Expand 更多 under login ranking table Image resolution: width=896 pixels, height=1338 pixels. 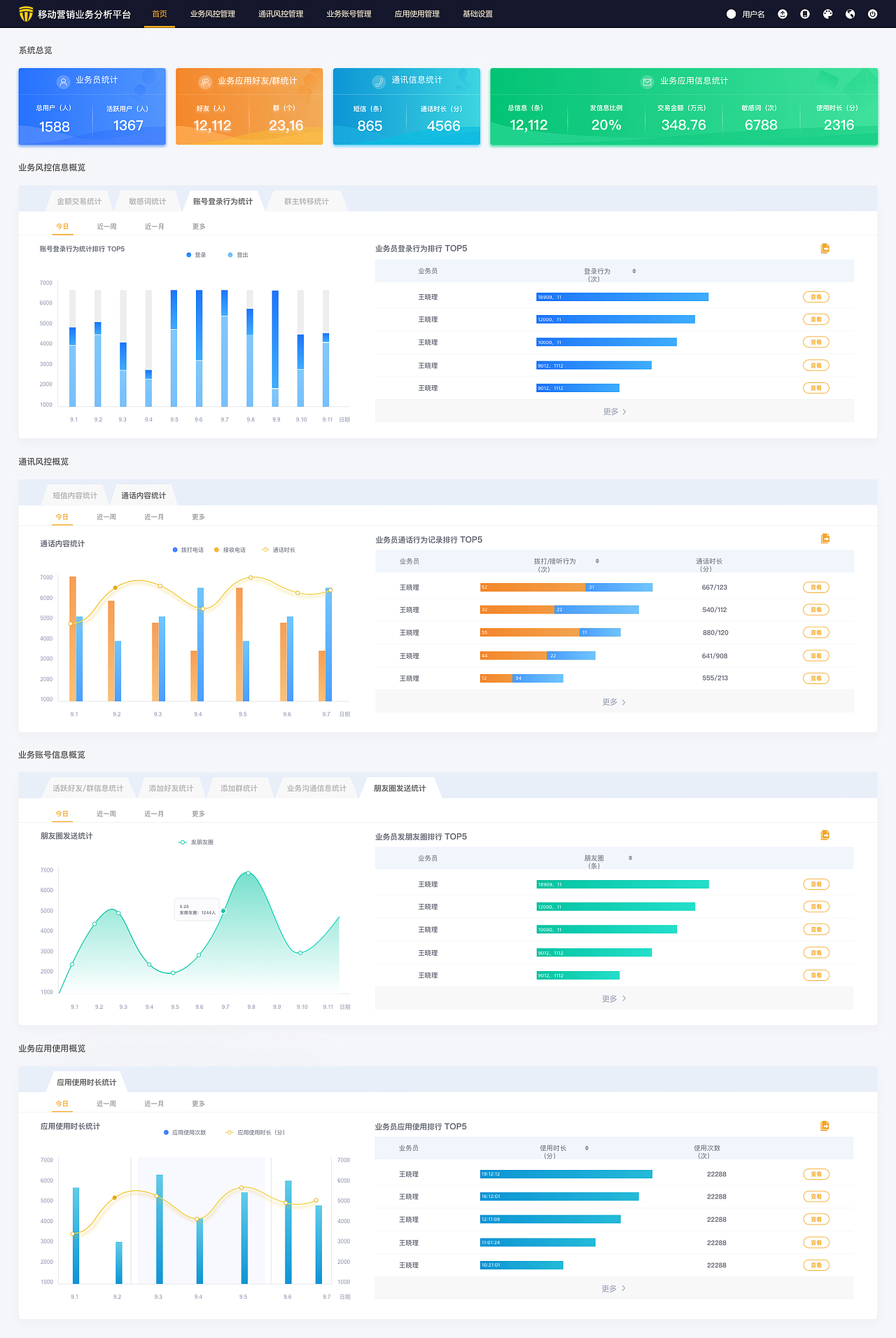coord(615,412)
